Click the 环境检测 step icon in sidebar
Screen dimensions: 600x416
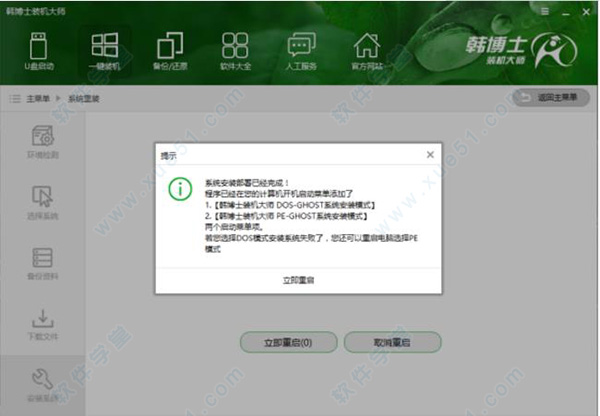[42, 135]
